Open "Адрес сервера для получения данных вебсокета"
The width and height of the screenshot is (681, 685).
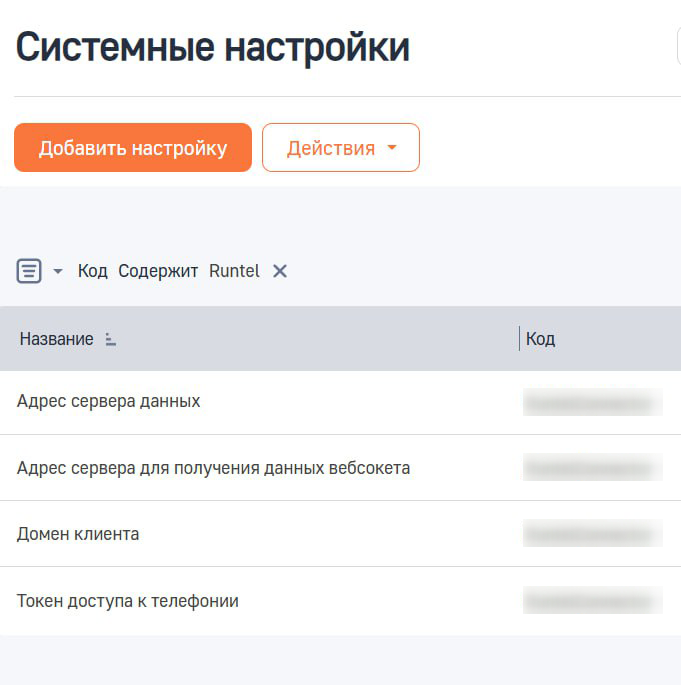[213, 468]
